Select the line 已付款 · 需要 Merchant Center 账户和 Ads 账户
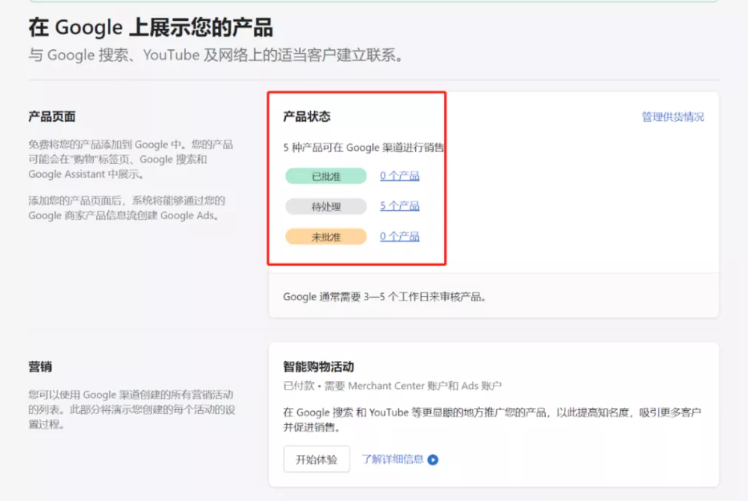748x501 pixels. point(392,386)
